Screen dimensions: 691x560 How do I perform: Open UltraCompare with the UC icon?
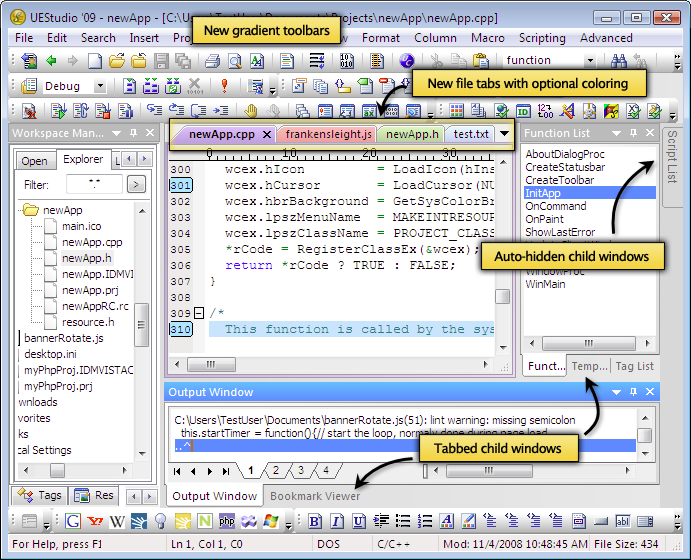406,60
